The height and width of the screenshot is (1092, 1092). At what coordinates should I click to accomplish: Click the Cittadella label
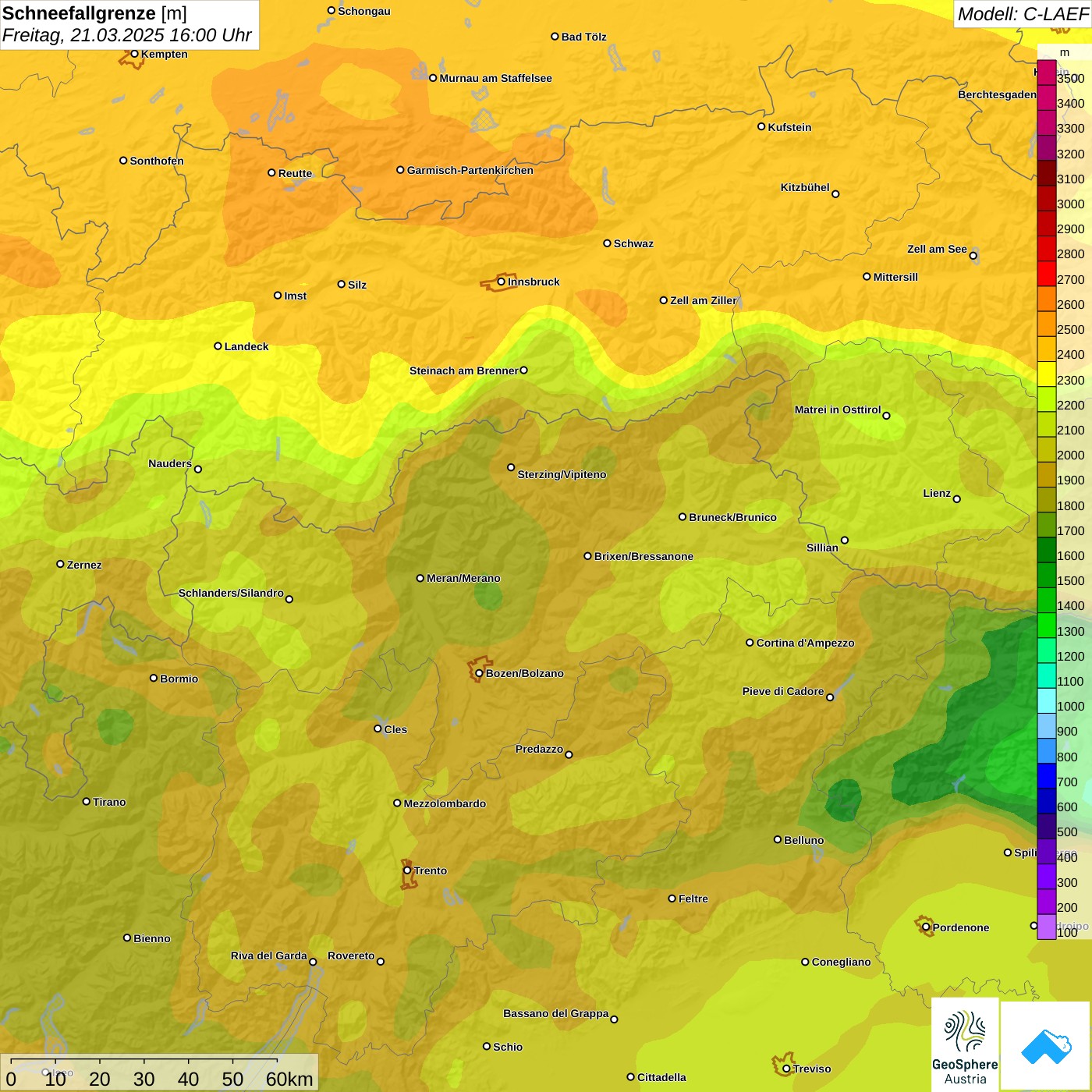pyautogui.click(x=661, y=1077)
